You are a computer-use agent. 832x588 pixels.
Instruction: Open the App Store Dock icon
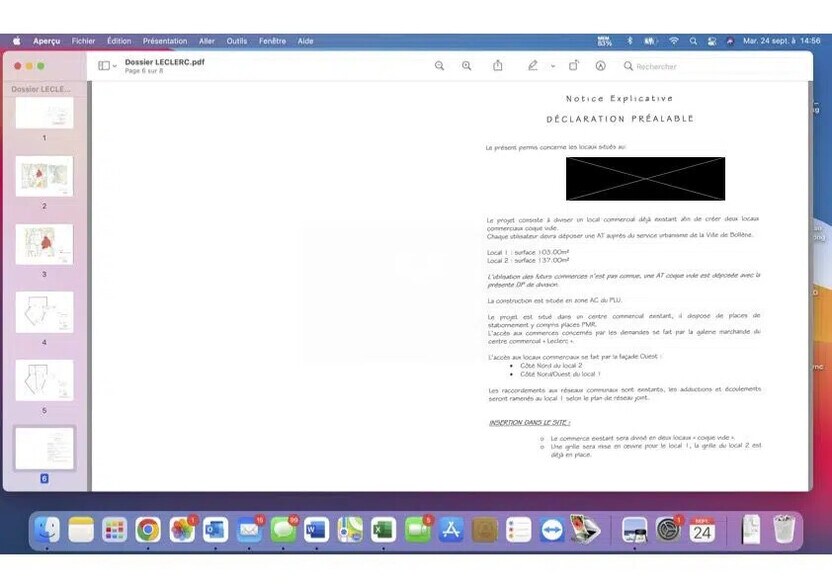coord(451,530)
